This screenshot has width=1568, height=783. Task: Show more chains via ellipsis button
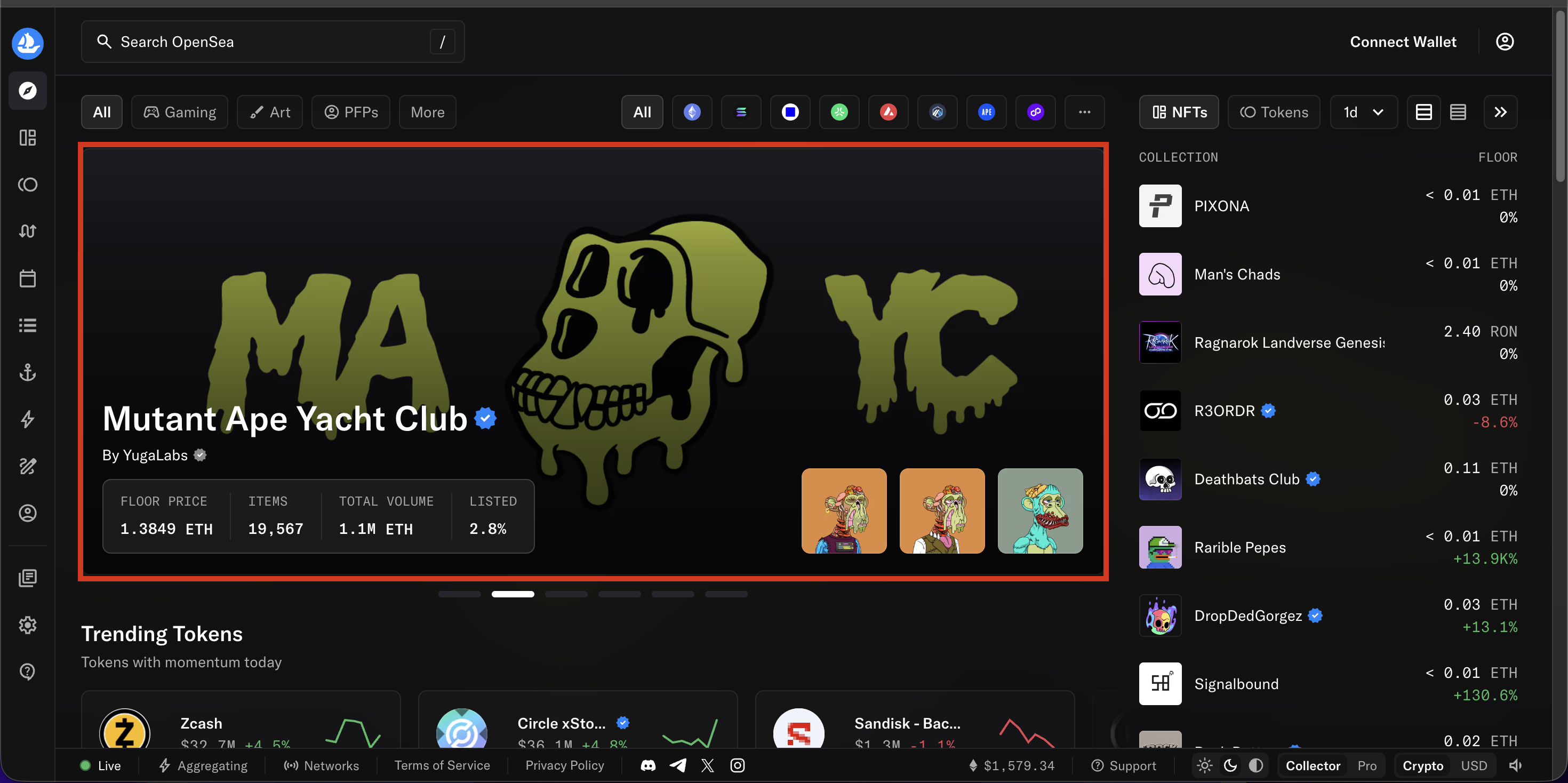(1084, 112)
